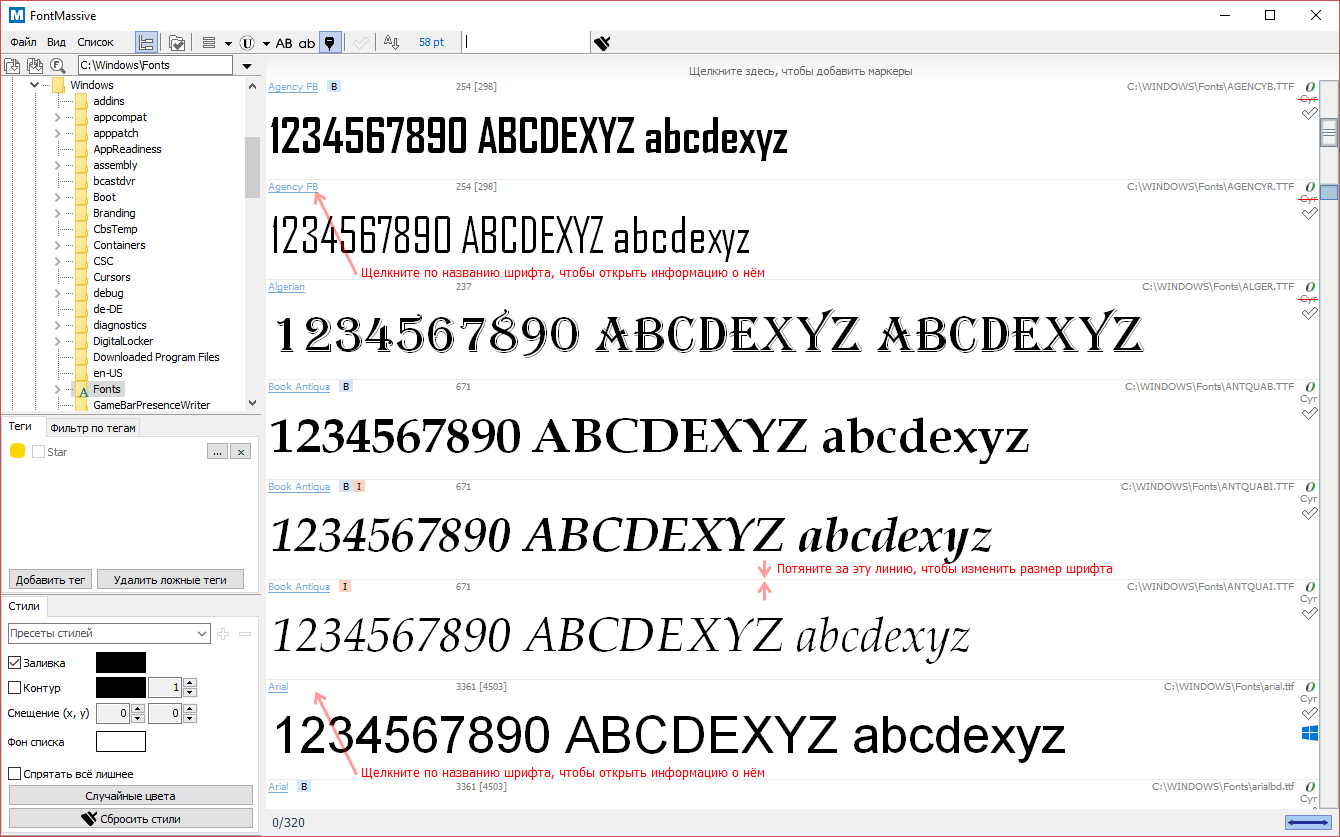Click the brush icon beside the text field
This screenshot has height=837, width=1340.
pos(602,42)
